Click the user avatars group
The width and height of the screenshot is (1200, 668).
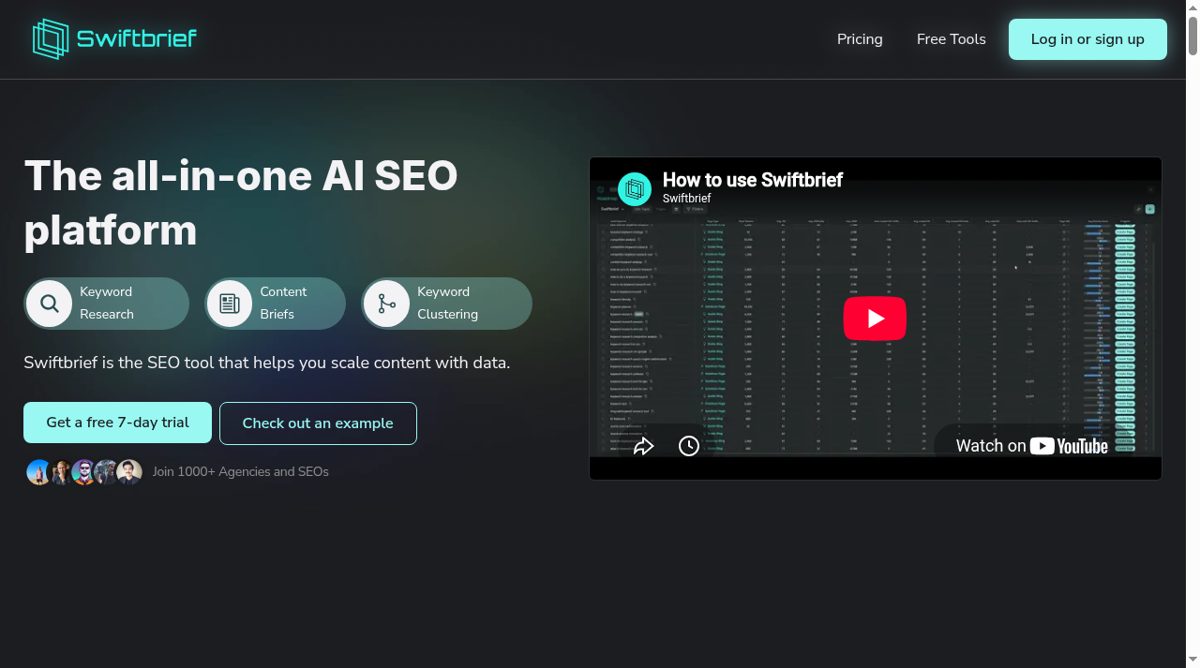click(x=84, y=472)
